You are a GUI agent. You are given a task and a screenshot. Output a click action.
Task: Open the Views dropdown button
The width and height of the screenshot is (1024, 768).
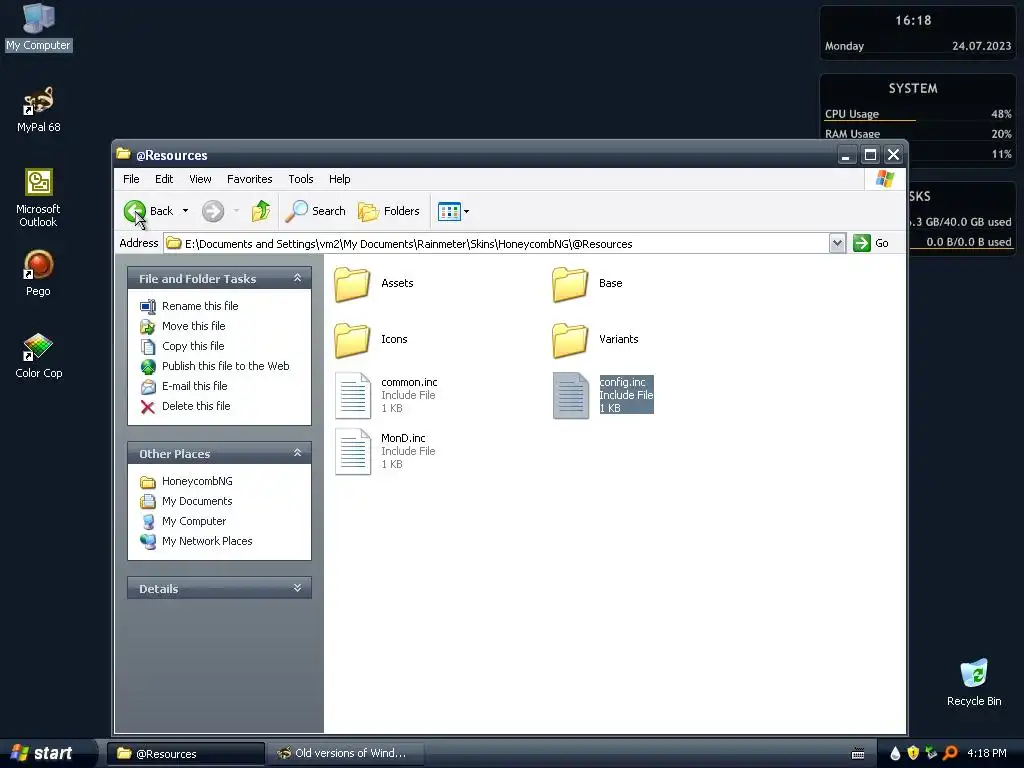454,212
